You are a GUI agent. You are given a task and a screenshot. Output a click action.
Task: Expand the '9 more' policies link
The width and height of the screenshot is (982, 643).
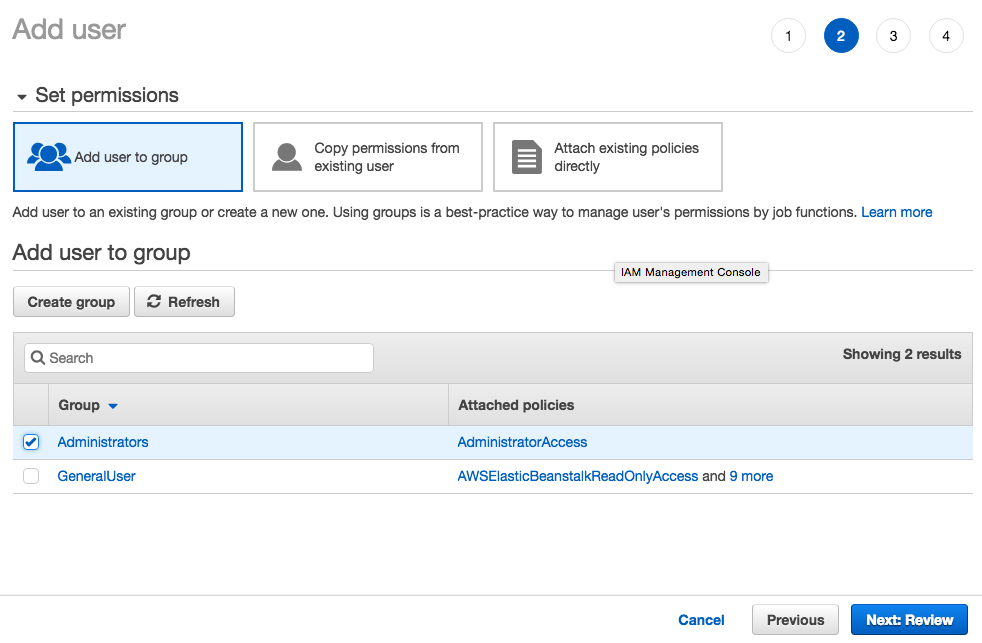coord(751,476)
